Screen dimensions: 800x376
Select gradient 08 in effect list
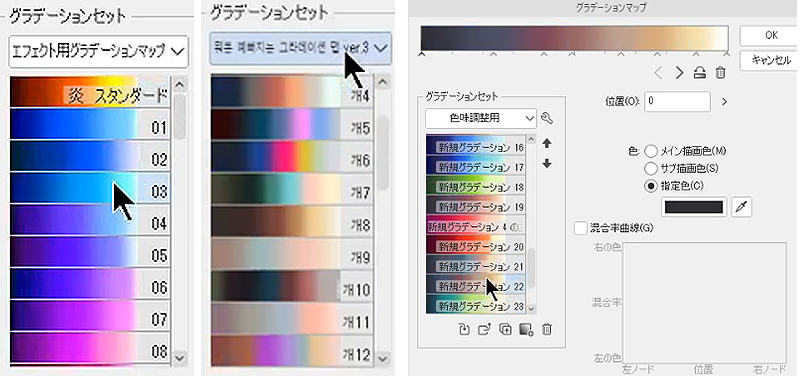(x=90, y=349)
